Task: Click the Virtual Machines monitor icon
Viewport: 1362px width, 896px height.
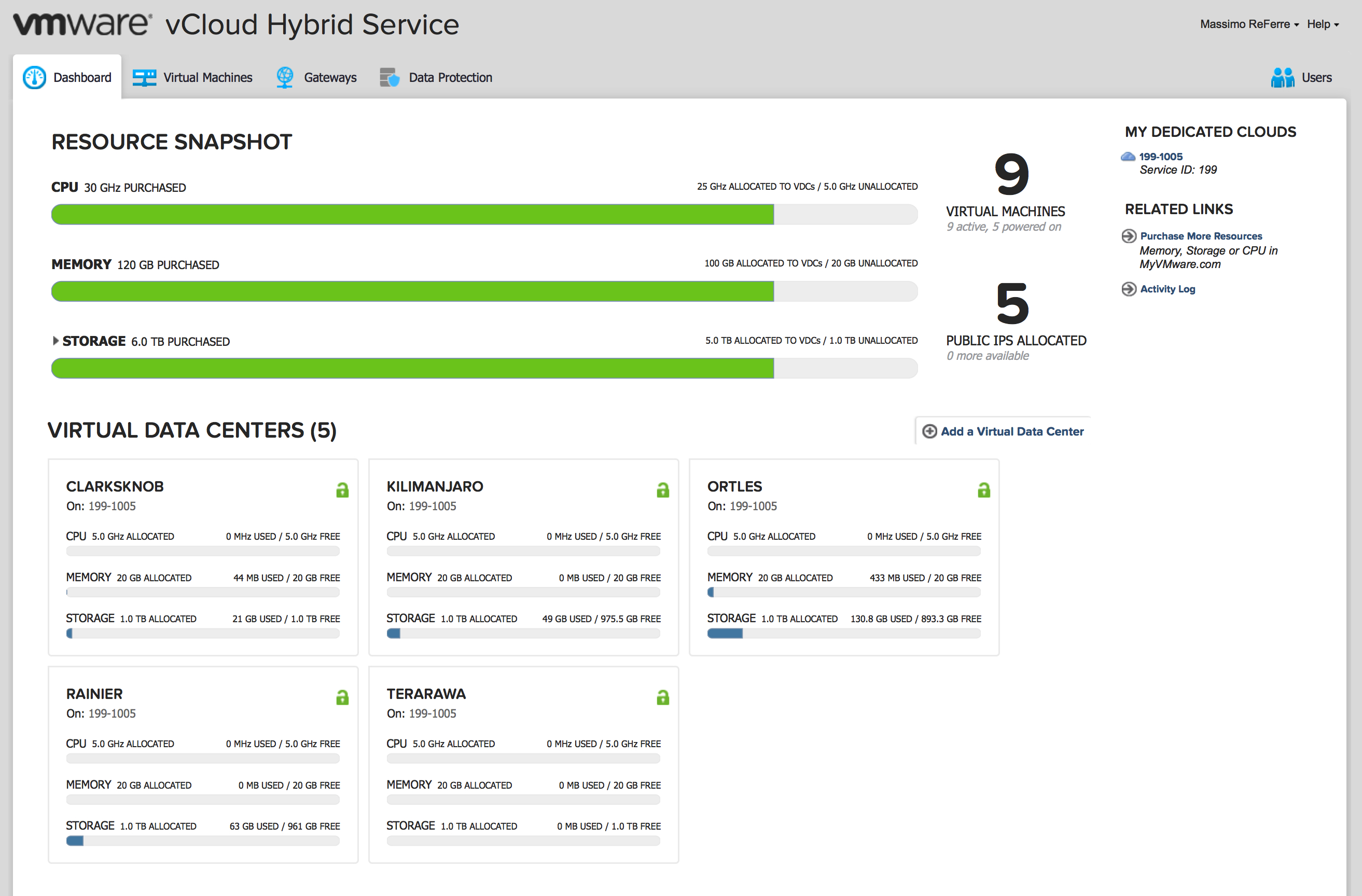Action: [144, 77]
